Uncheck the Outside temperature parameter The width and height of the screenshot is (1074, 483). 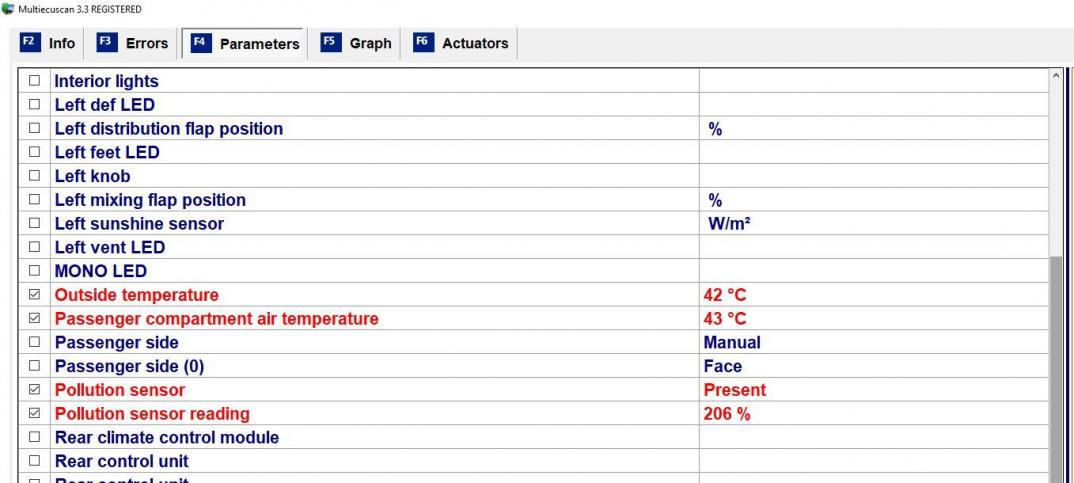coord(34,295)
